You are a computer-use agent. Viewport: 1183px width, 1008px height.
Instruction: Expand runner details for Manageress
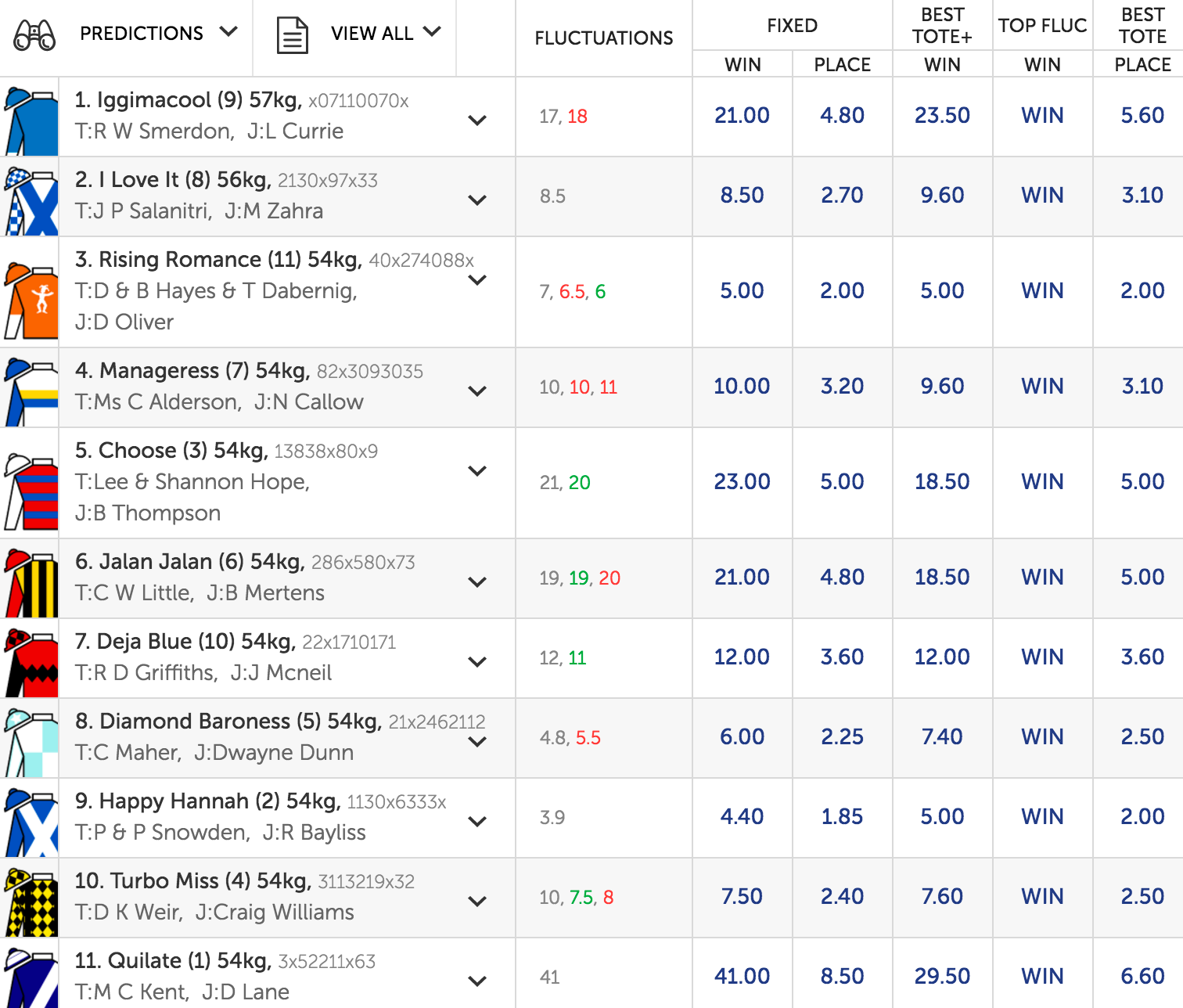tap(477, 391)
